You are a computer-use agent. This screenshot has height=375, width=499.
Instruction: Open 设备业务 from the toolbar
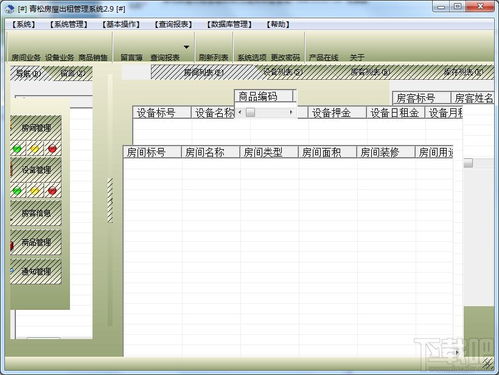pos(59,57)
